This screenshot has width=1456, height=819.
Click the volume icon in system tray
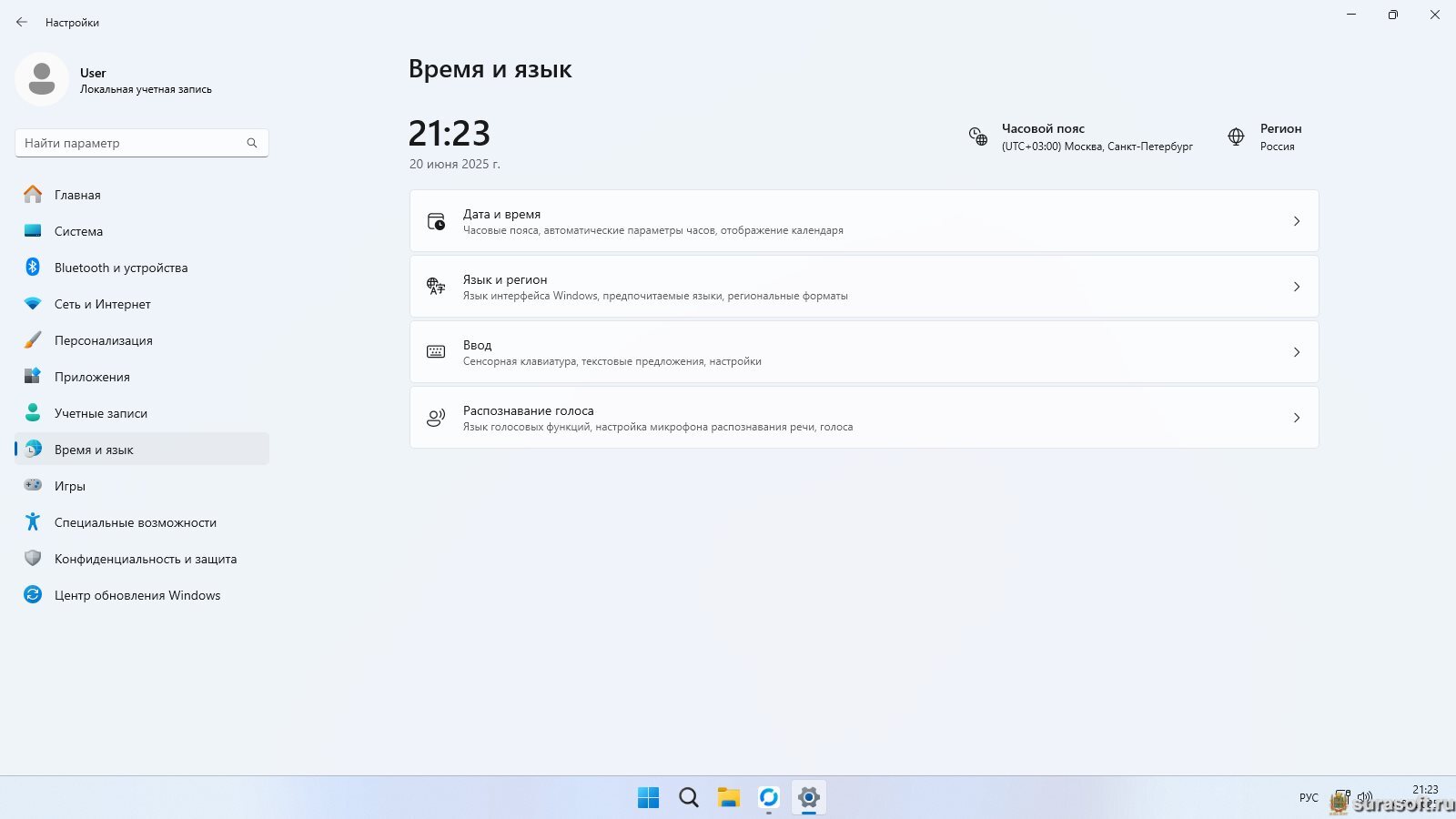(1364, 797)
